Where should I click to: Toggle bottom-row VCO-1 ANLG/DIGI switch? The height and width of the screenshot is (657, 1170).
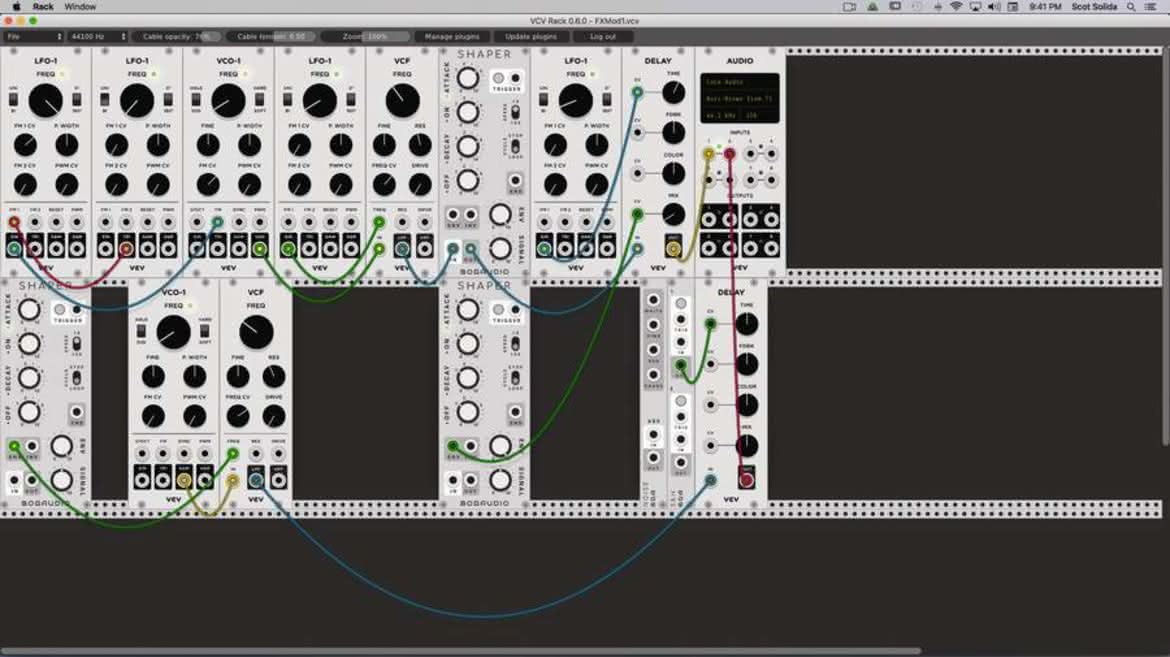pyautogui.click(x=141, y=331)
